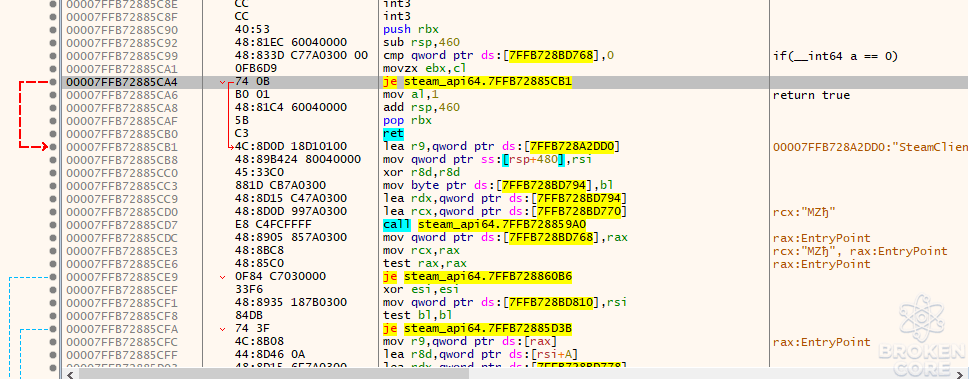Select address 00007FFB72885CFF
This screenshot has width=969, height=379.
tap(122, 354)
